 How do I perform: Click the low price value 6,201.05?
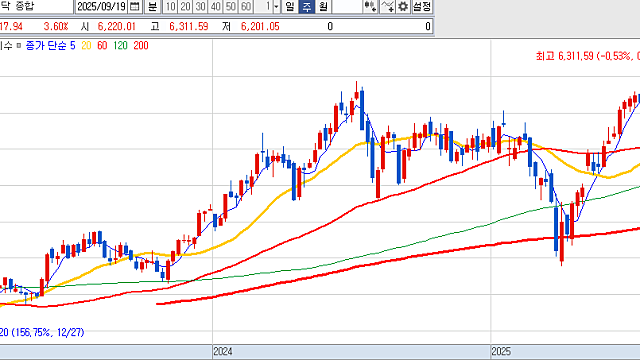(260, 27)
